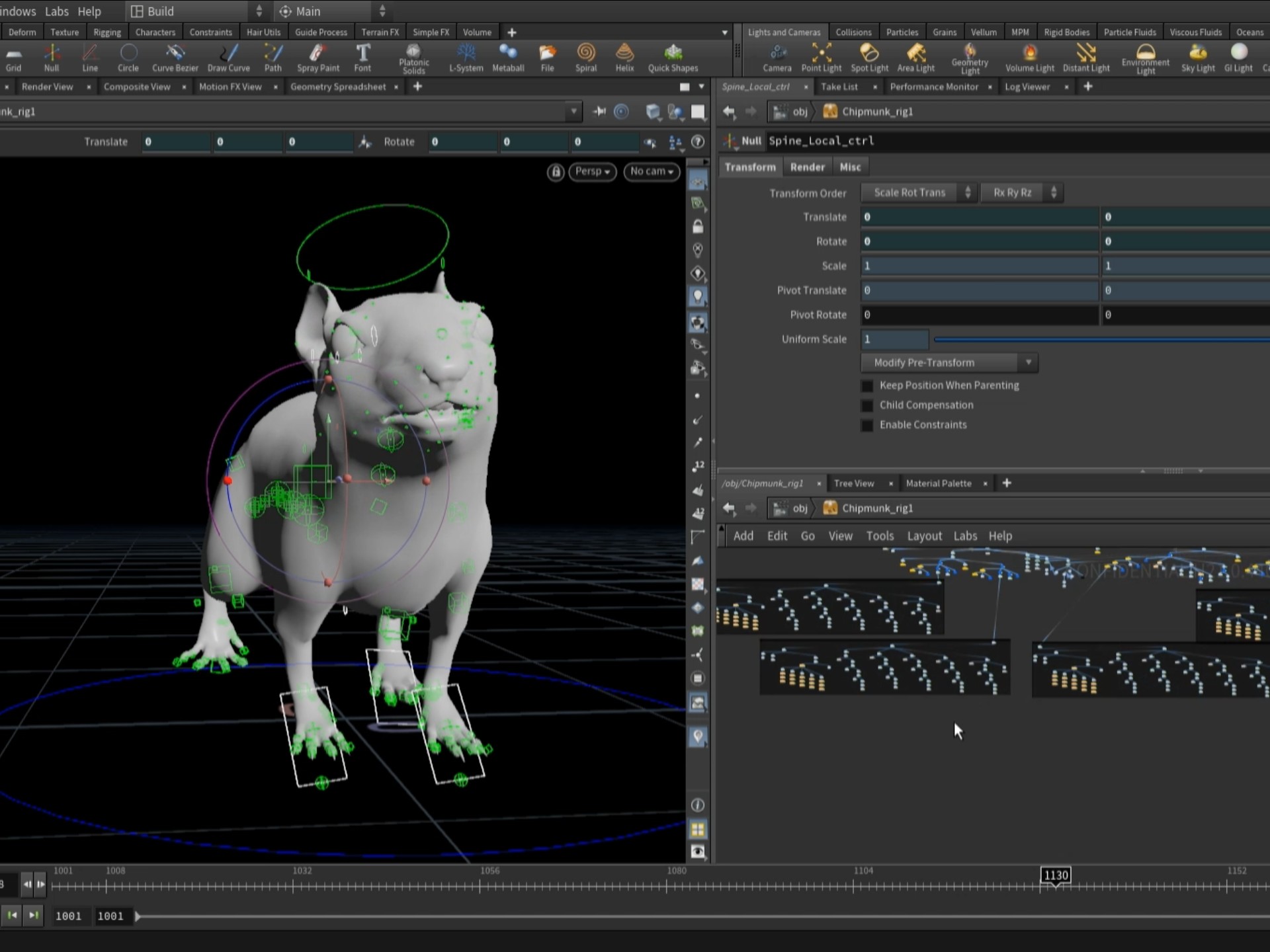Add a Camera from the shelf
The width and height of the screenshot is (1270, 952).
point(777,58)
